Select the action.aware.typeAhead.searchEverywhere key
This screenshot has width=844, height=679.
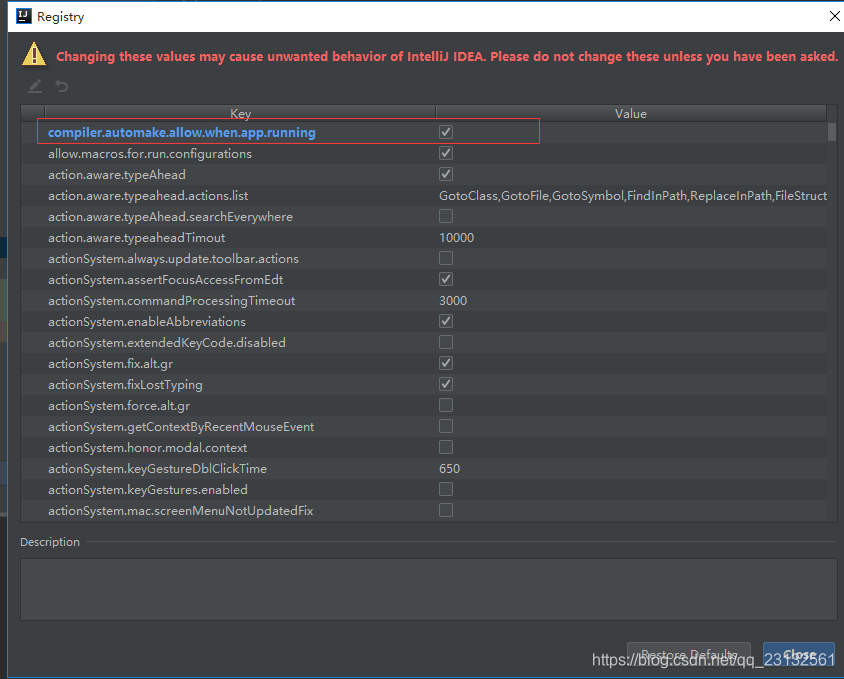click(170, 216)
